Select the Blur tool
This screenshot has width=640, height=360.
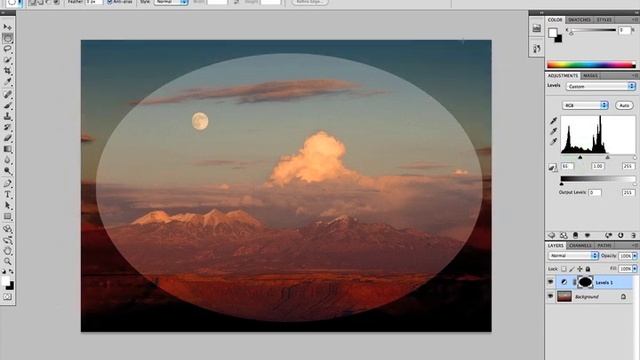7,160
